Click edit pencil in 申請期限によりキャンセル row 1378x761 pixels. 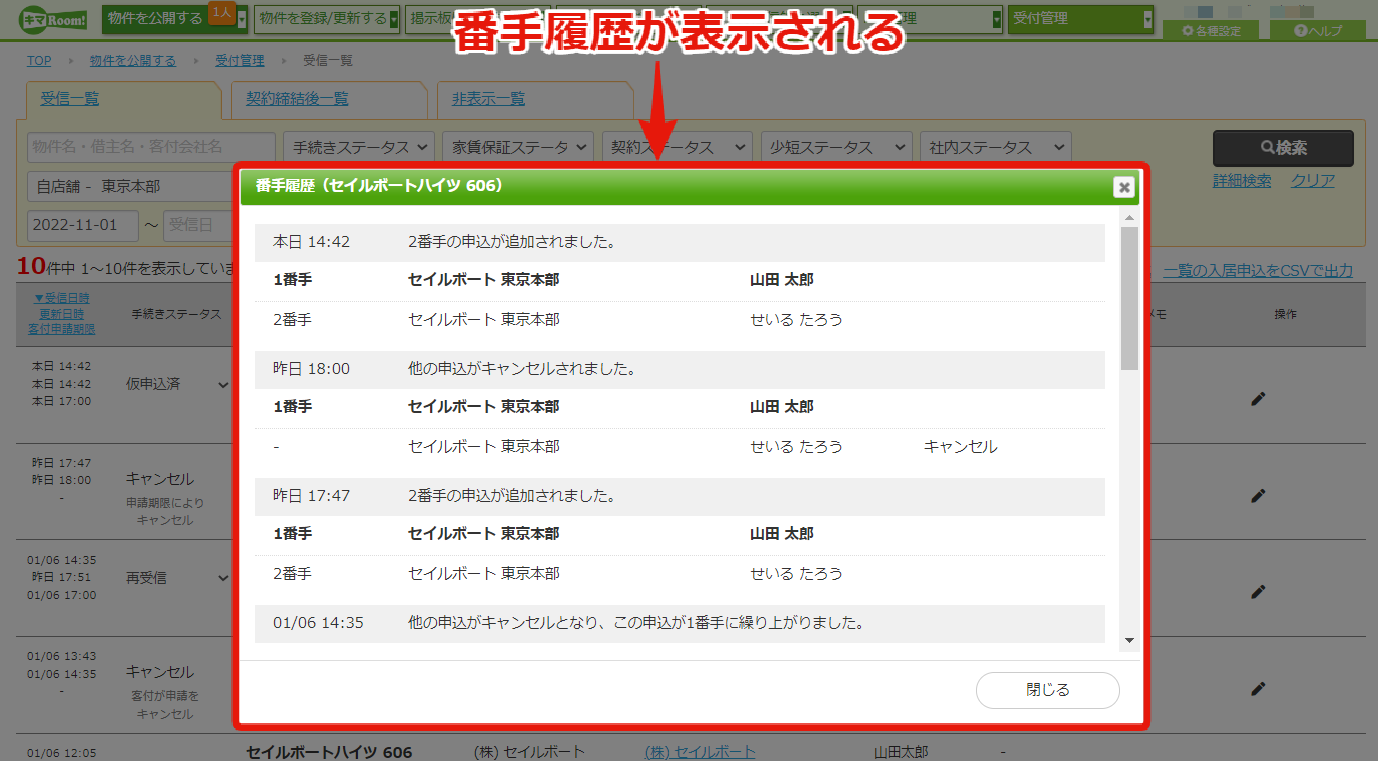click(x=1258, y=495)
